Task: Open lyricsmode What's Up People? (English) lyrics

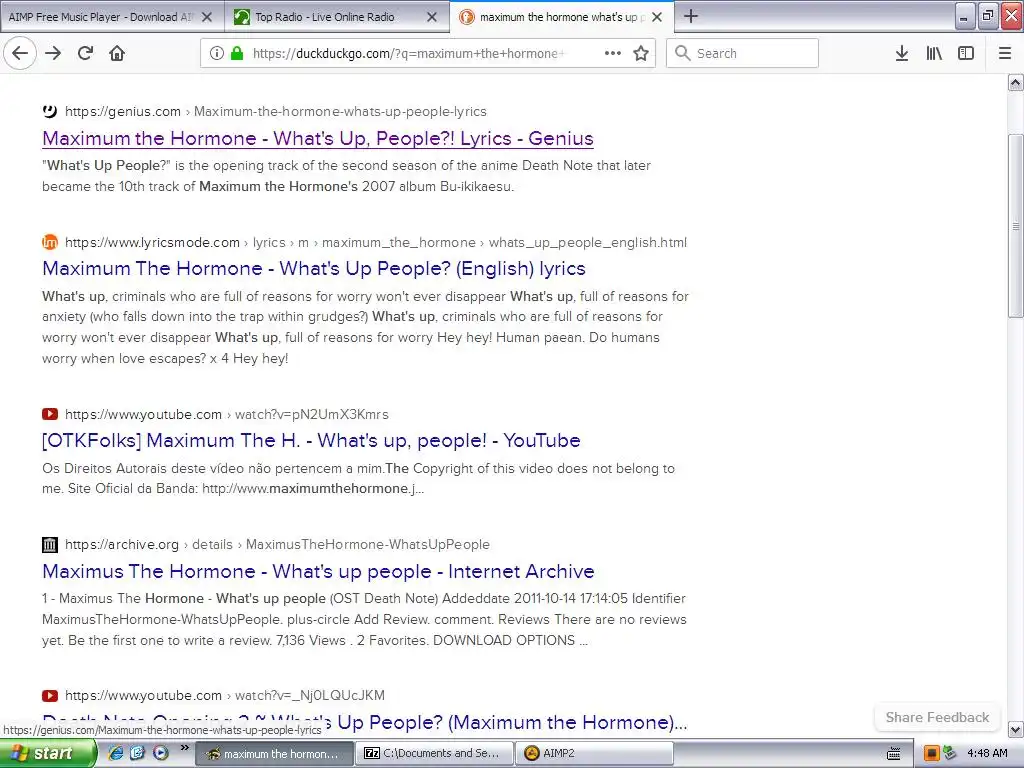Action: click(x=313, y=268)
